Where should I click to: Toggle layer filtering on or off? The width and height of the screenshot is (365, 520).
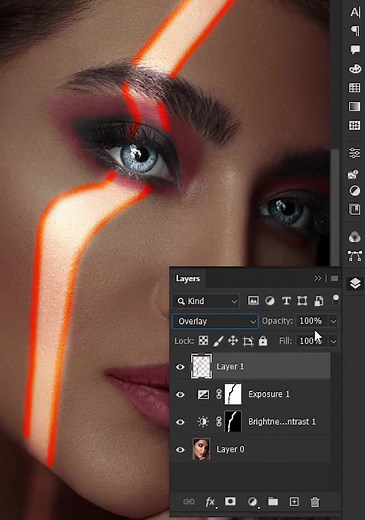click(x=336, y=299)
